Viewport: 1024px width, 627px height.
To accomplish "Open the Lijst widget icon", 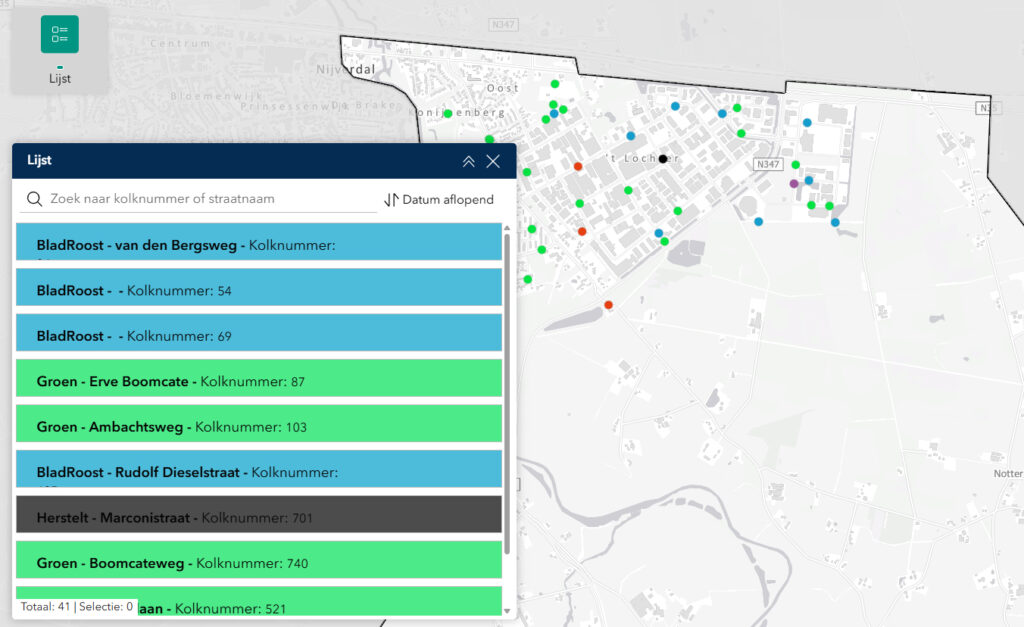I will click(x=60, y=35).
